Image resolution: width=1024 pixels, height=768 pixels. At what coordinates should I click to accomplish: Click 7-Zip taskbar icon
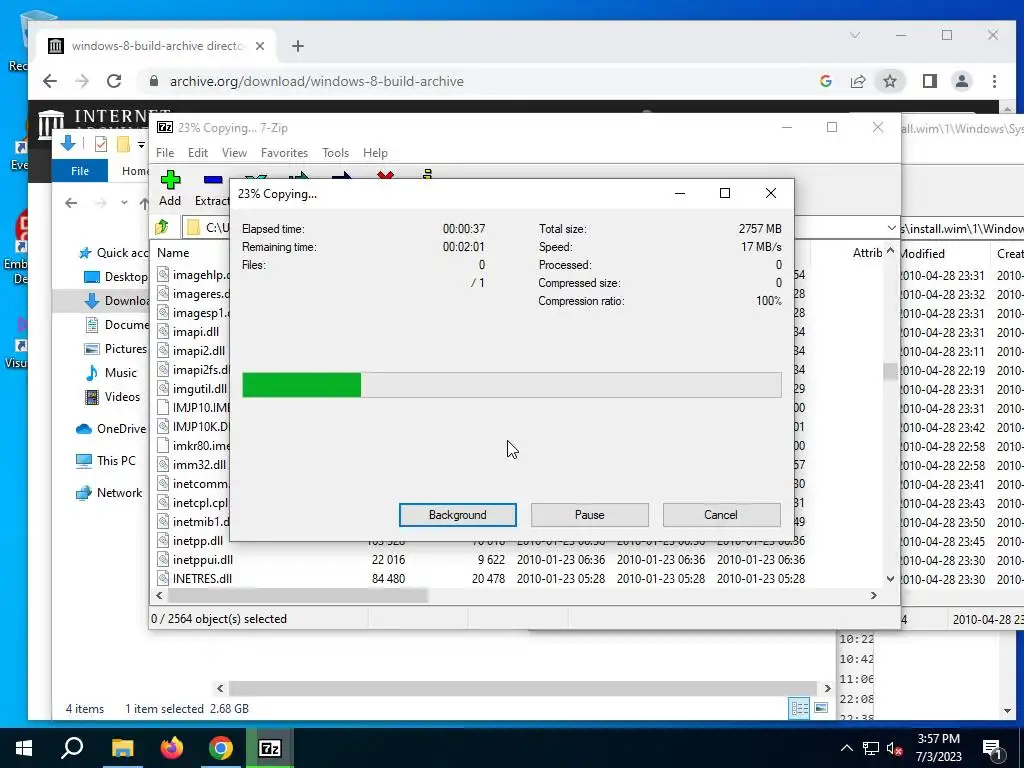(270, 748)
